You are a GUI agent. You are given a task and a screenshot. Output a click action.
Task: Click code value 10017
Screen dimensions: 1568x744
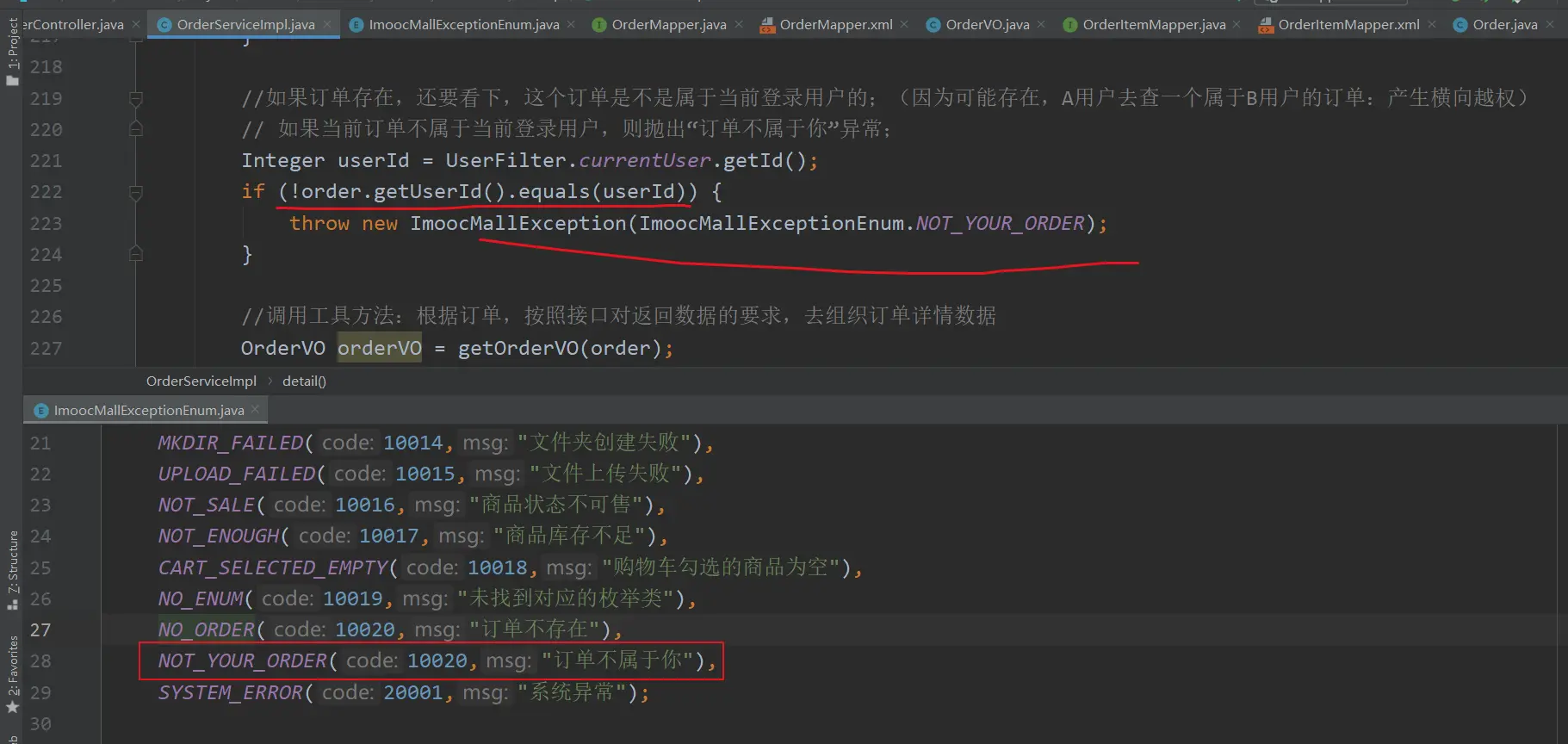389,536
